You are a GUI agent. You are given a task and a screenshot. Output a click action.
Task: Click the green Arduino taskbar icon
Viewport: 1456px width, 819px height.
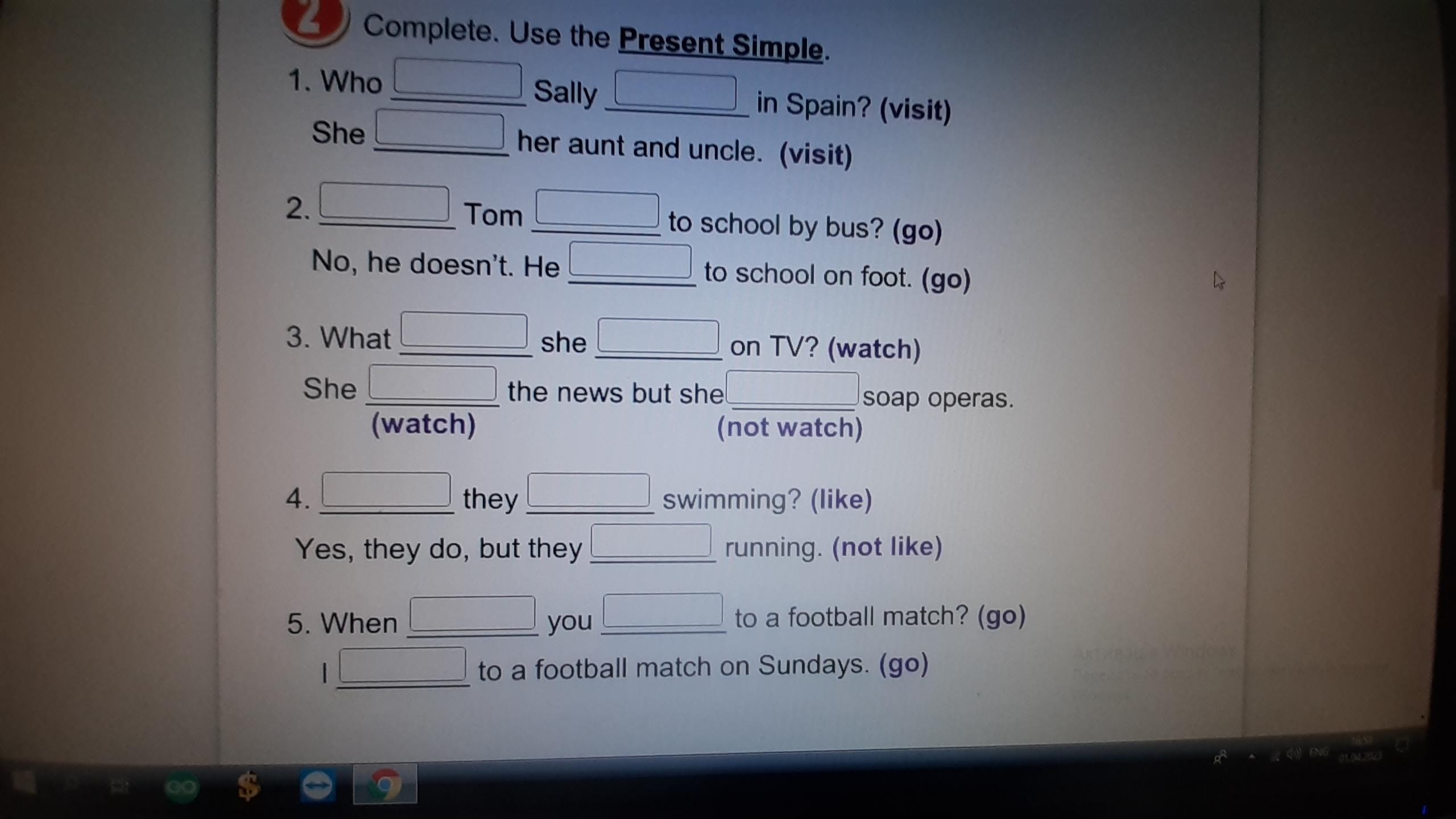pyautogui.click(x=181, y=788)
